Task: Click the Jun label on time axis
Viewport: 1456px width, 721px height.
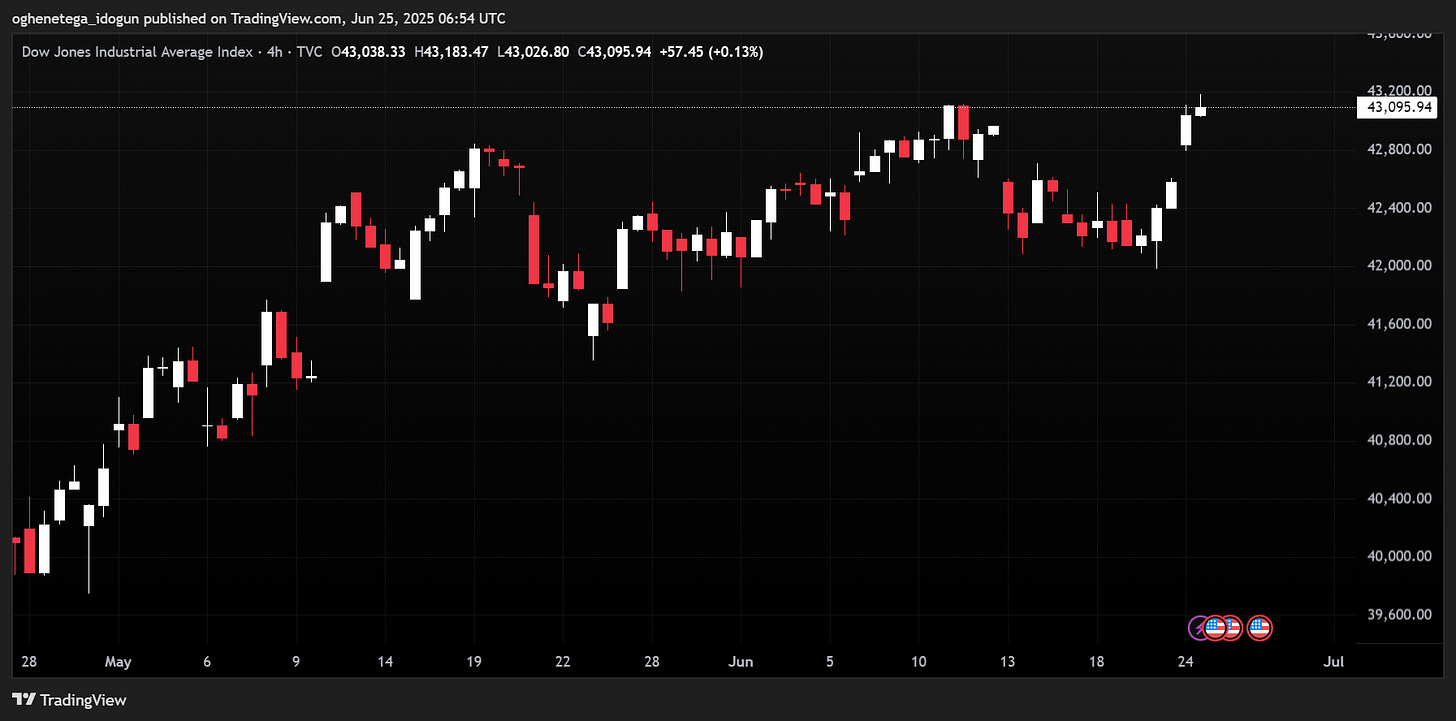Action: 741,662
